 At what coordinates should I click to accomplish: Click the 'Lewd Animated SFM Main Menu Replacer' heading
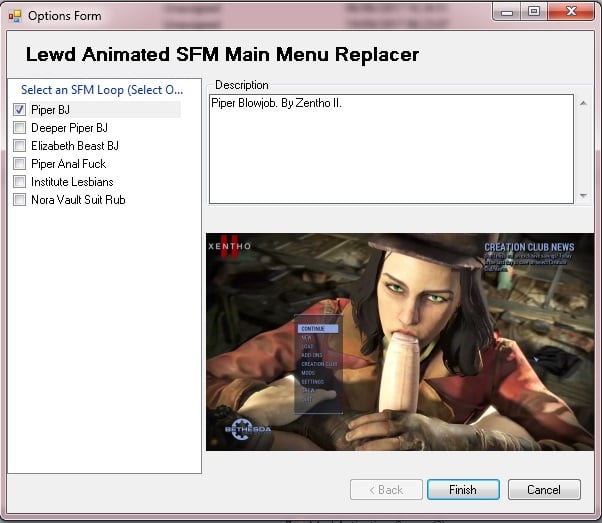222,54
